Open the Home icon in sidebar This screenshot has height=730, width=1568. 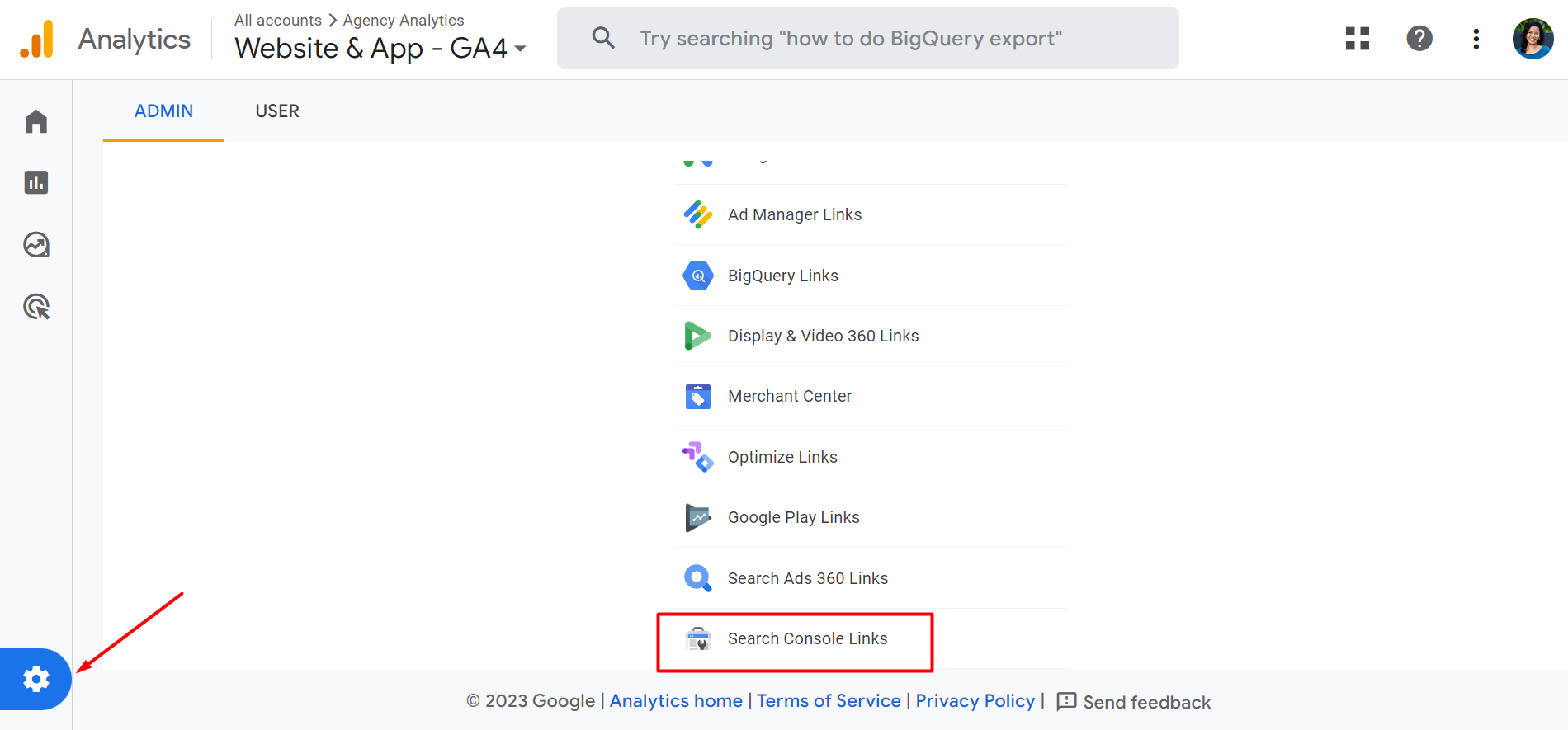point(36,121)
